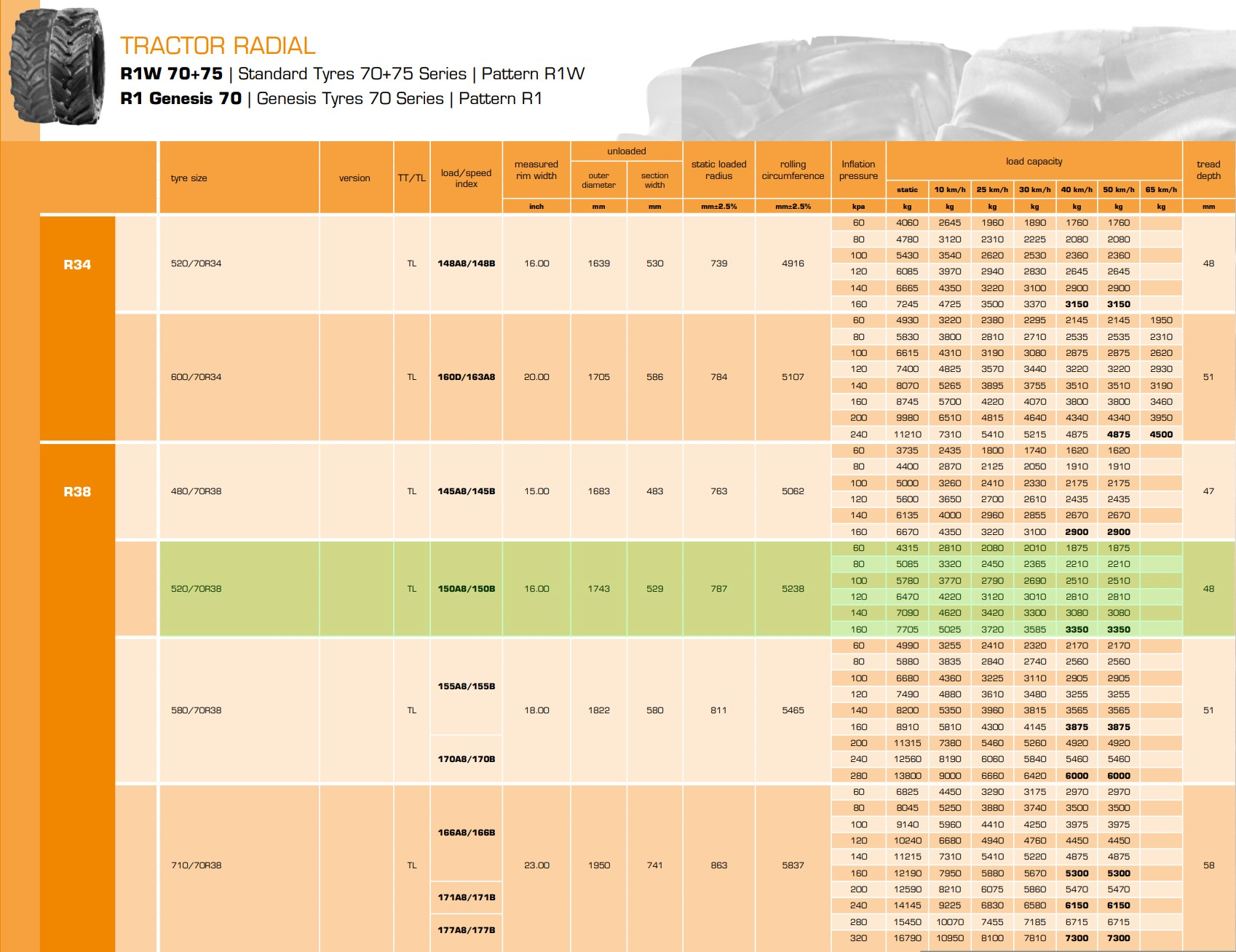Click the 170A8/170B load index cell

click(466, 759)
